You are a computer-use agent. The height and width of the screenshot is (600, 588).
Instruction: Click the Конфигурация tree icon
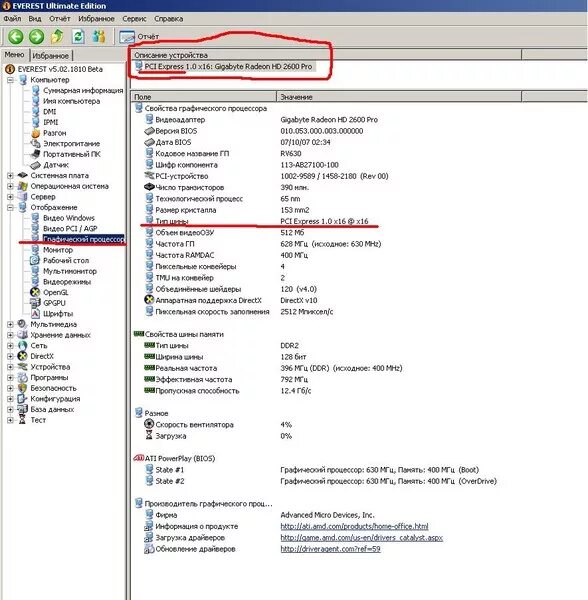pos(23,399)
